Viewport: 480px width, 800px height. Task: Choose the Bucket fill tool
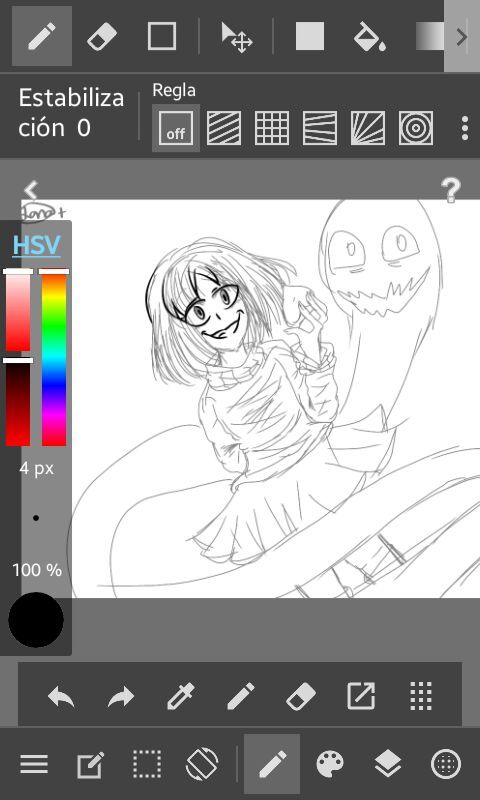[369, 36]
